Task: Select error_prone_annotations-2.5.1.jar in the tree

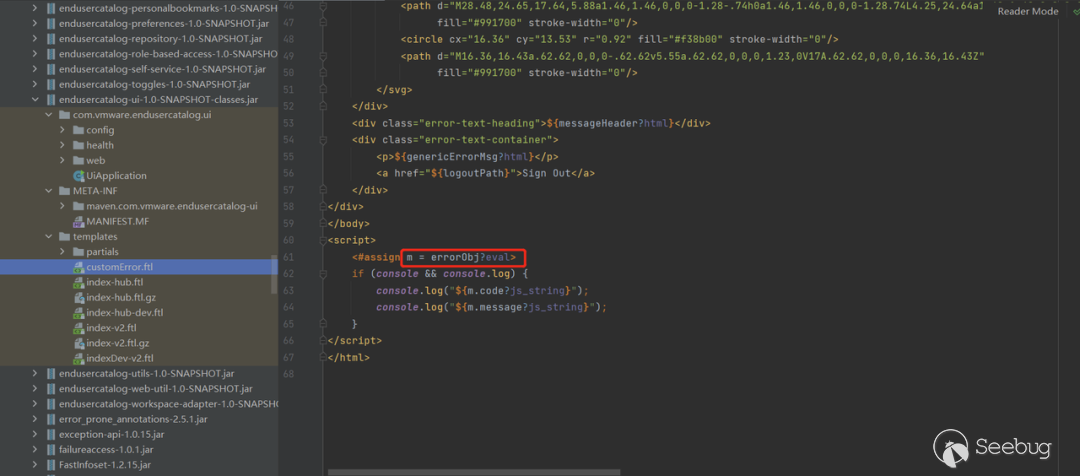Action: [x=138, y=419]
